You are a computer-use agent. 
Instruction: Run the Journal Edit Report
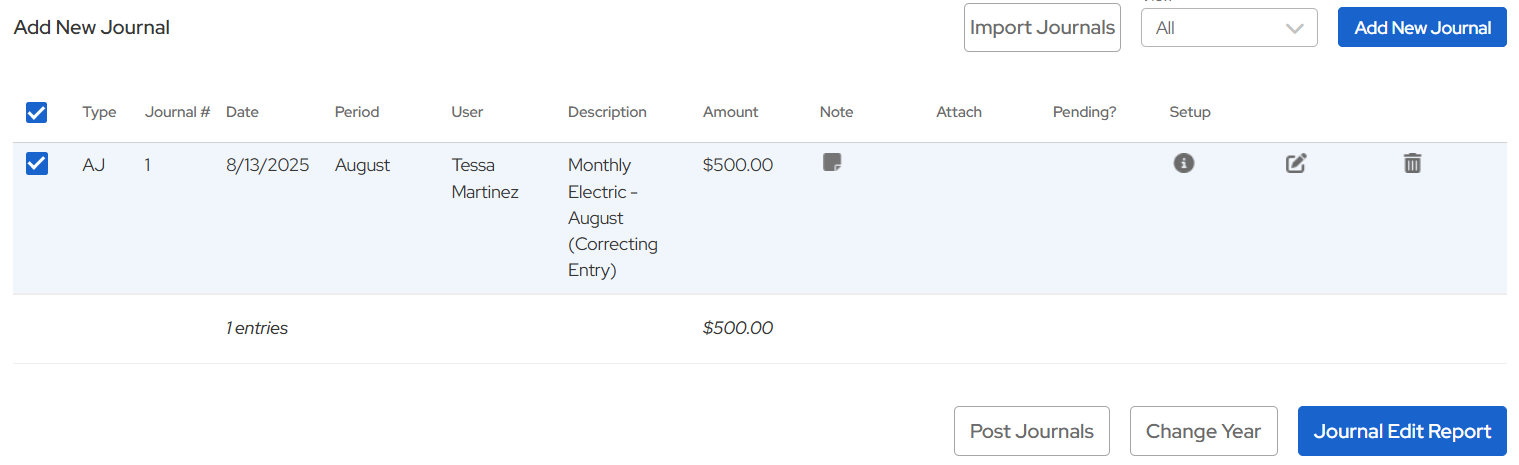(1401, 431)
